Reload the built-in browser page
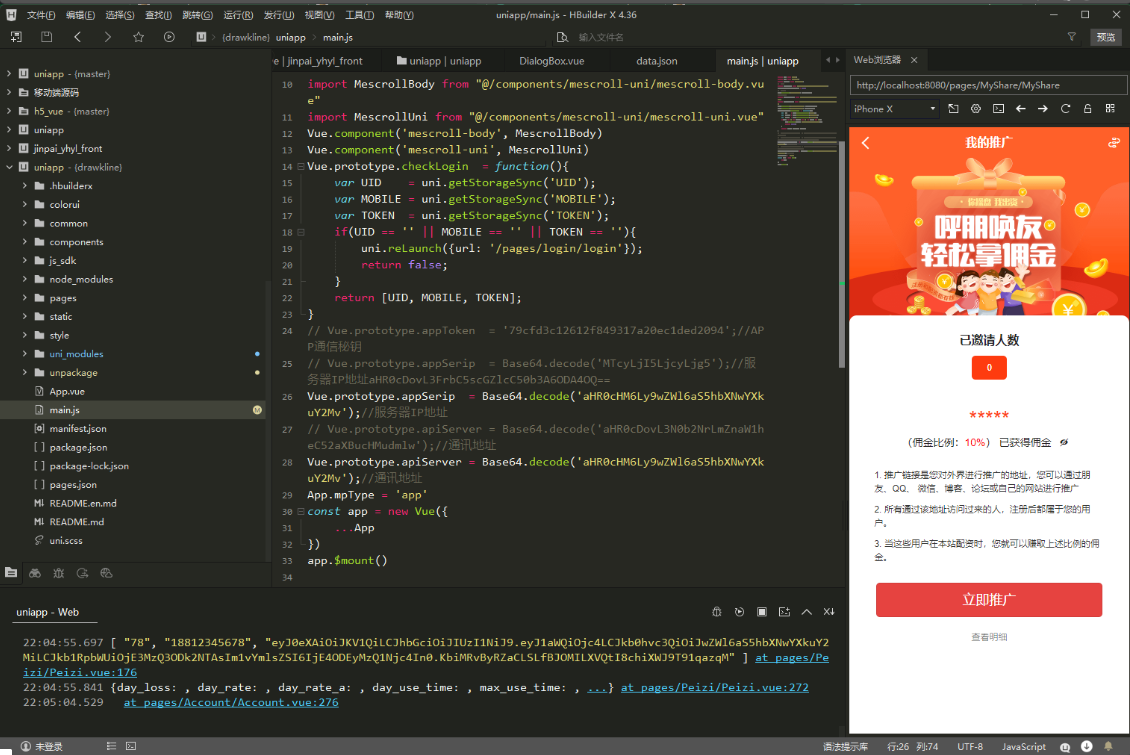Image resolution: width=1130 pixels, height=755 pixels. point(1065,109)
